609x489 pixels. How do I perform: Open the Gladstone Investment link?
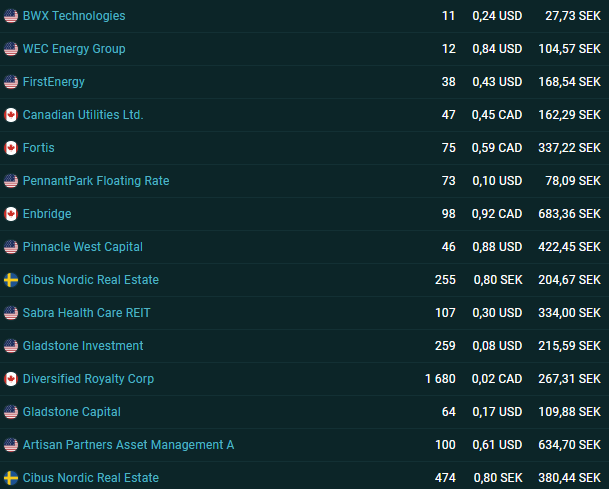[x=83, y=346]
